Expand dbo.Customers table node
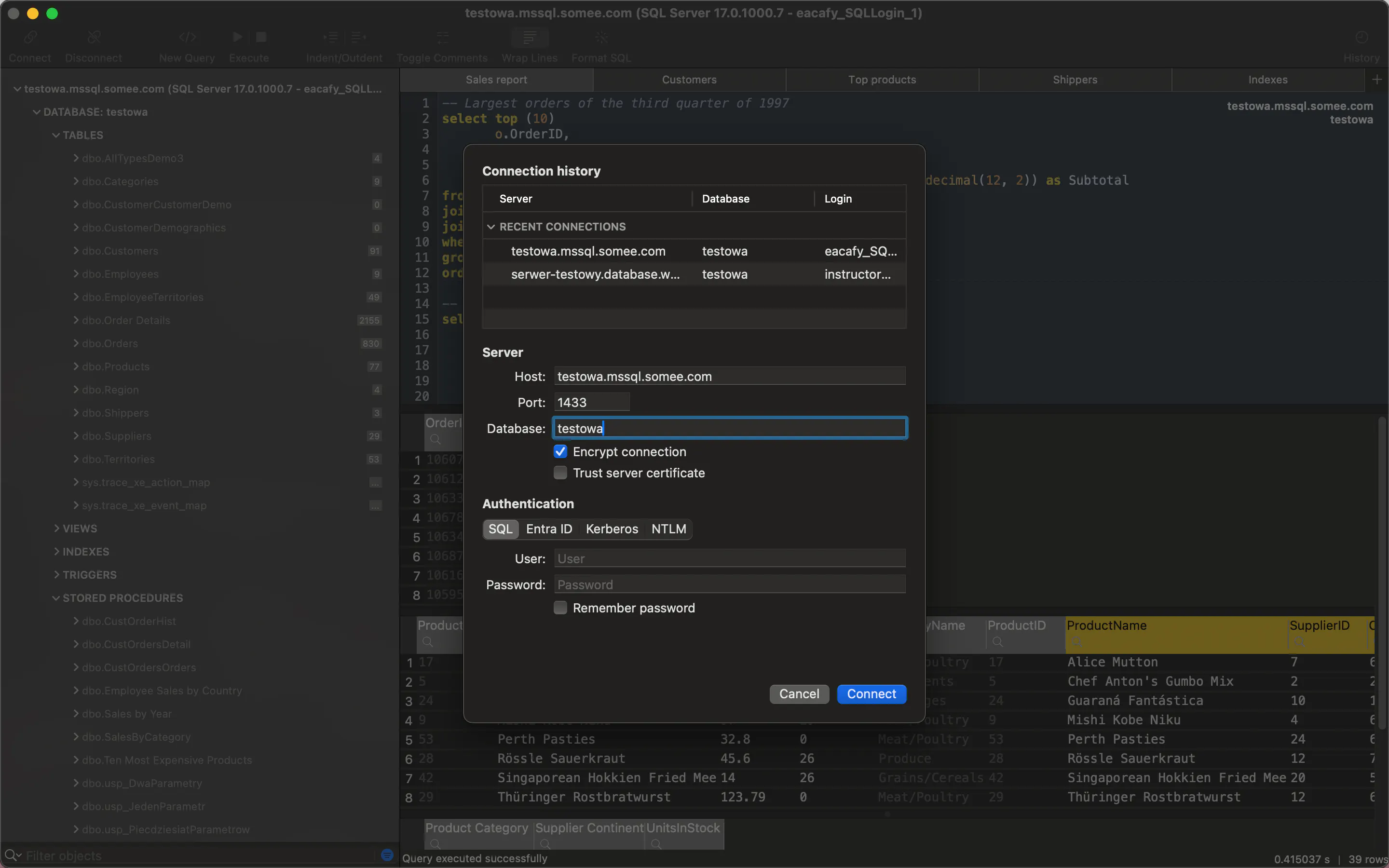Screen dimensions: 1389x868 point(76,251)
